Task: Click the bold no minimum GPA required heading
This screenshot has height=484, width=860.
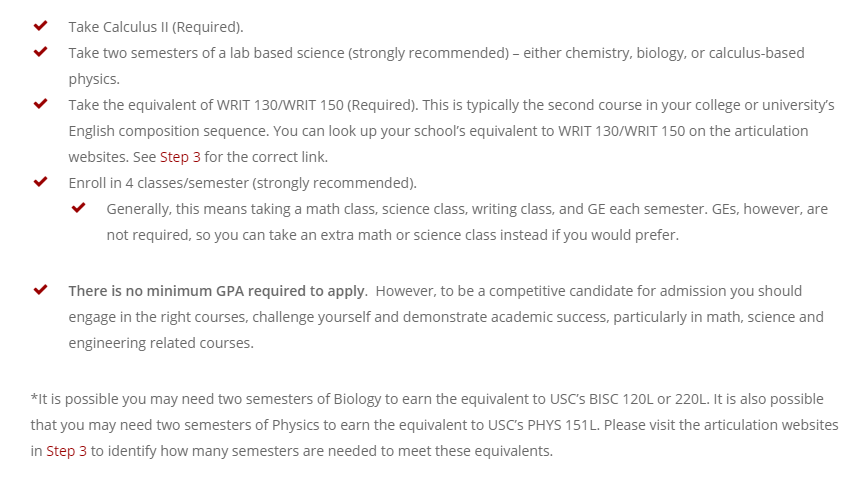Action: click(x=217, y=291)
